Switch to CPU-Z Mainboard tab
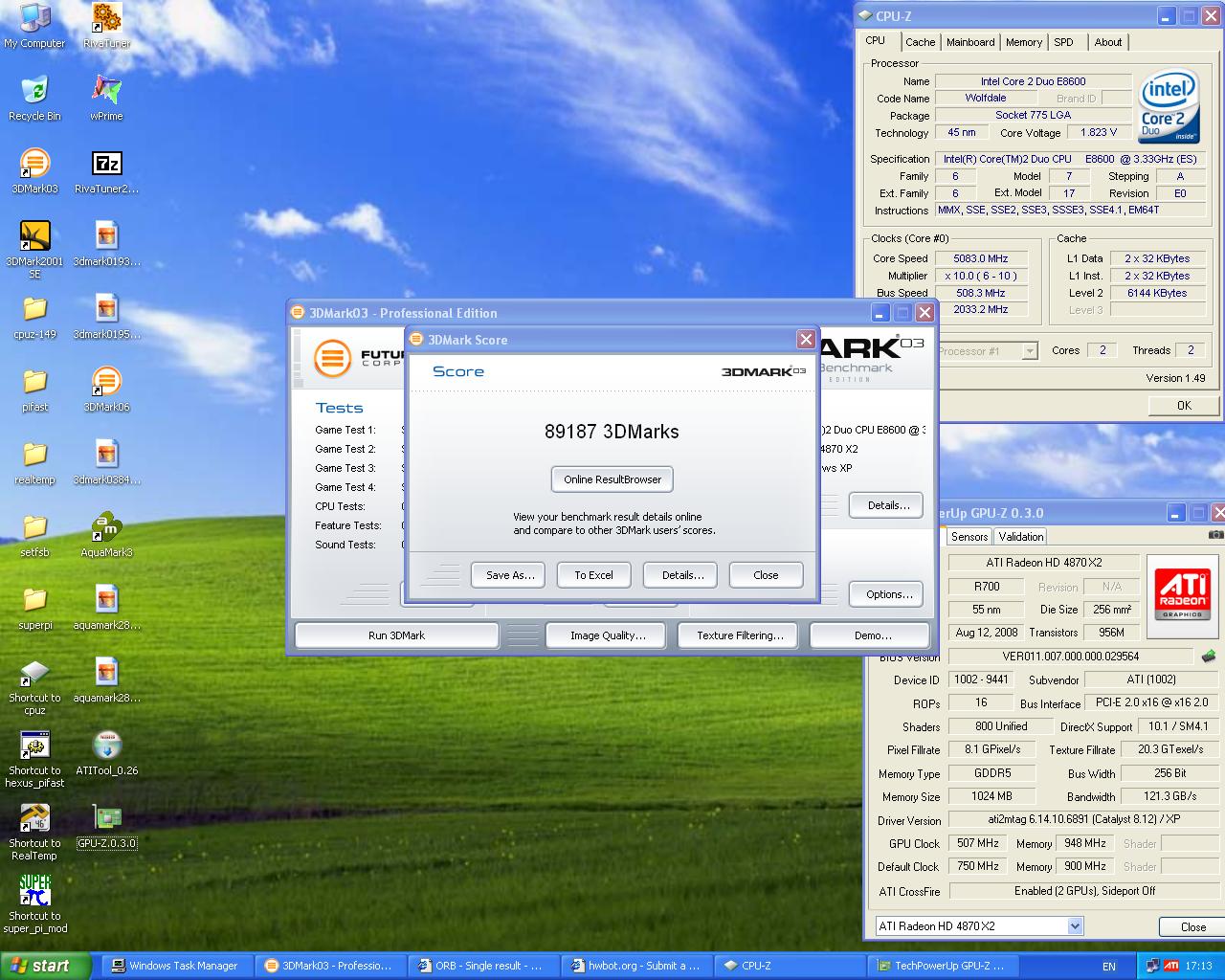This screenshot has height=980, width=1225. 970,42
